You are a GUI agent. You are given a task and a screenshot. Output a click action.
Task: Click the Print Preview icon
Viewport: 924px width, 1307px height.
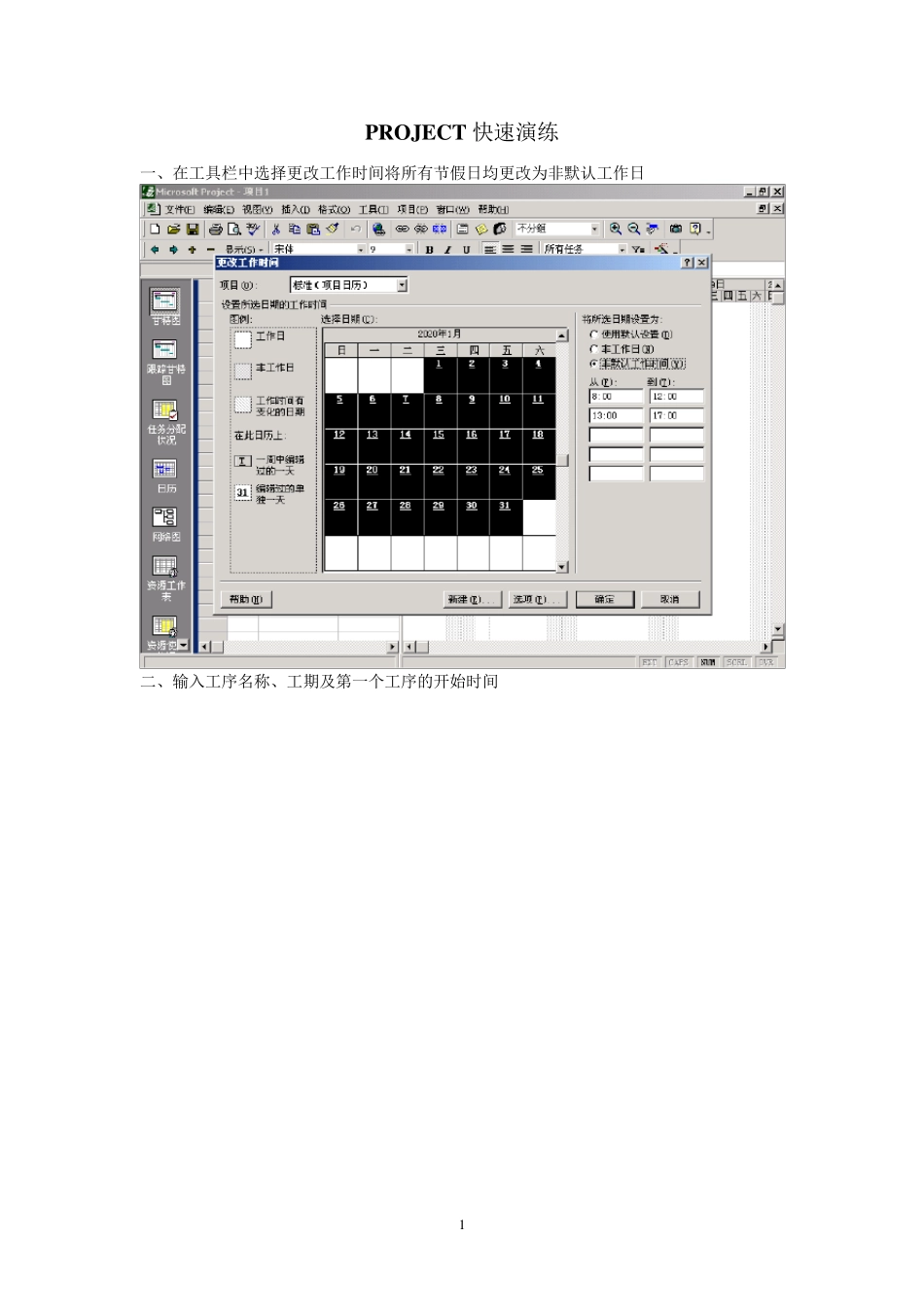tap(234, 229)
